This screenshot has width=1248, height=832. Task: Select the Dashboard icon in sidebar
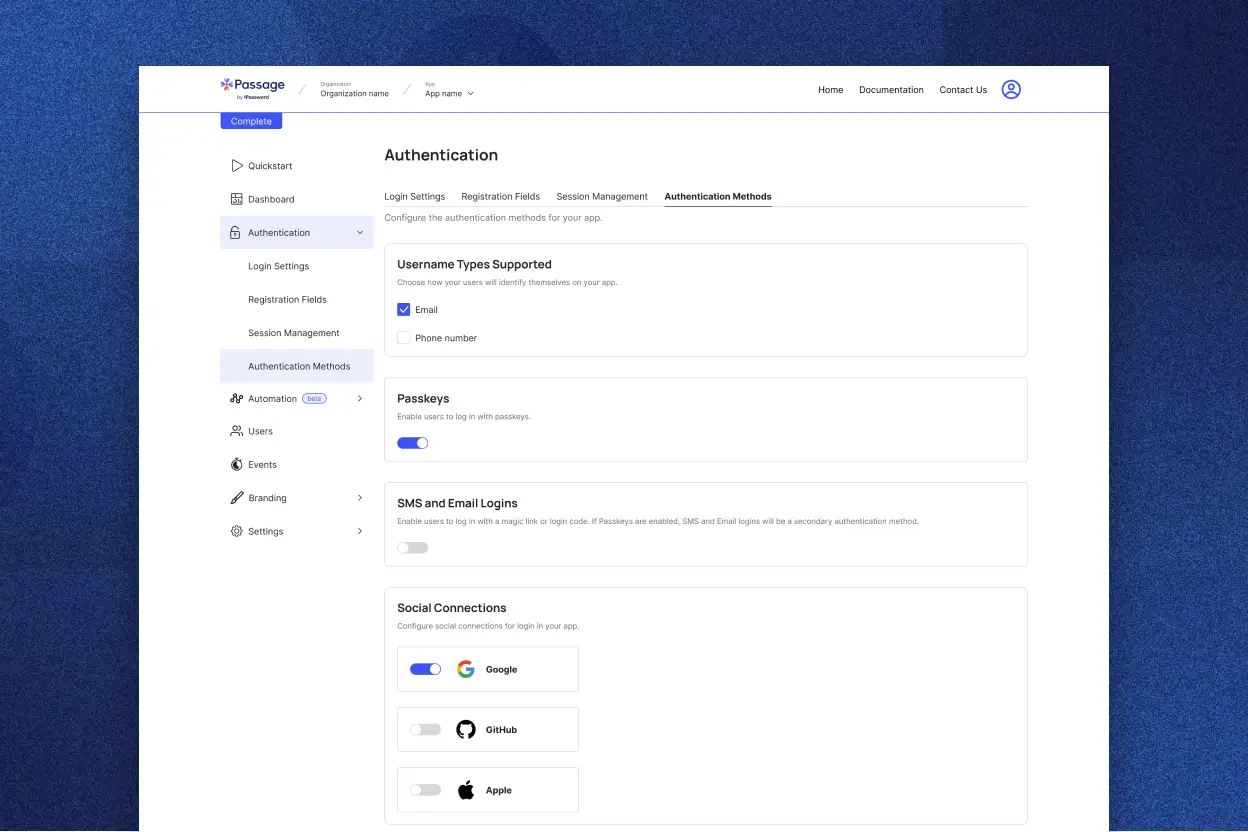237,199
